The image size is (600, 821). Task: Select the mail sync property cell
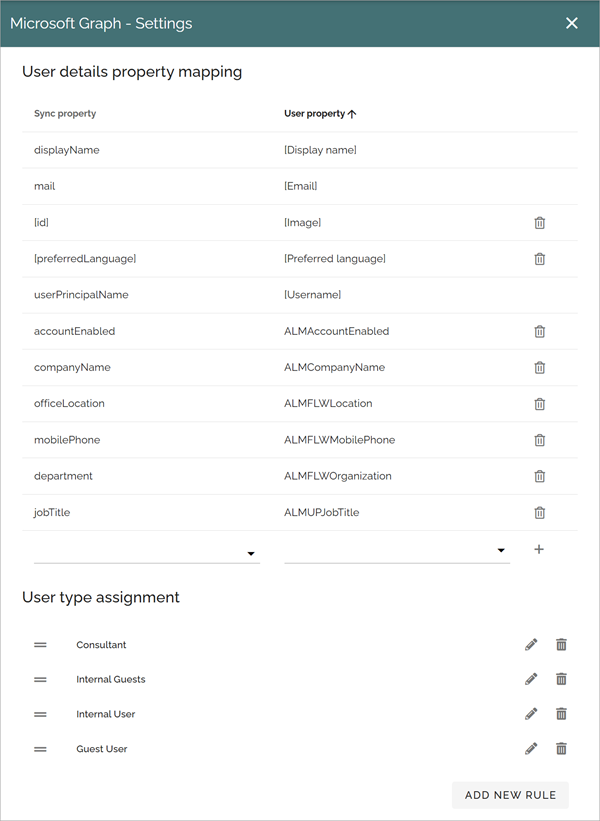pos(45,186)
